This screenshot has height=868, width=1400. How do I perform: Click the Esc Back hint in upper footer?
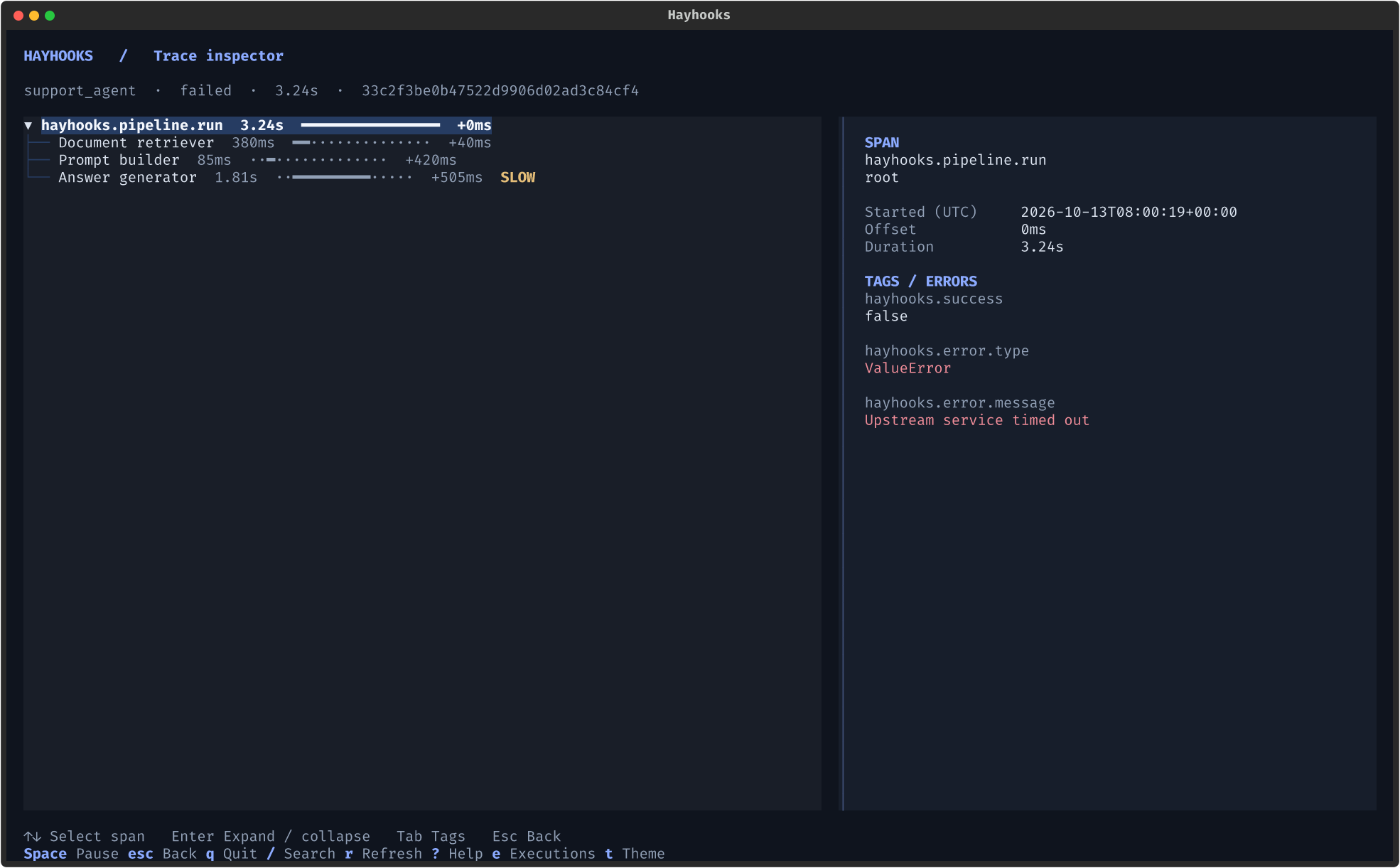tap(527, 837)
